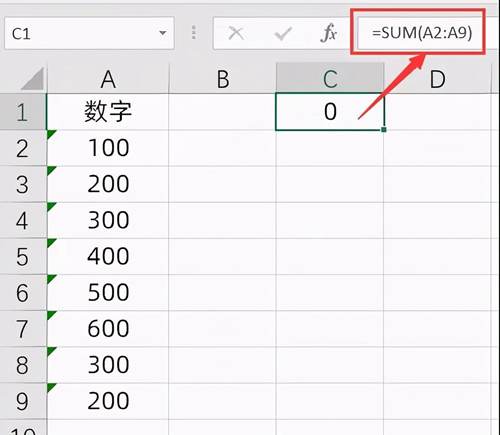Image resolution: width=500 pixels, height=435 pixels.
Task: Click the error indicator triangle in cell A2
Action: (51, 134)
